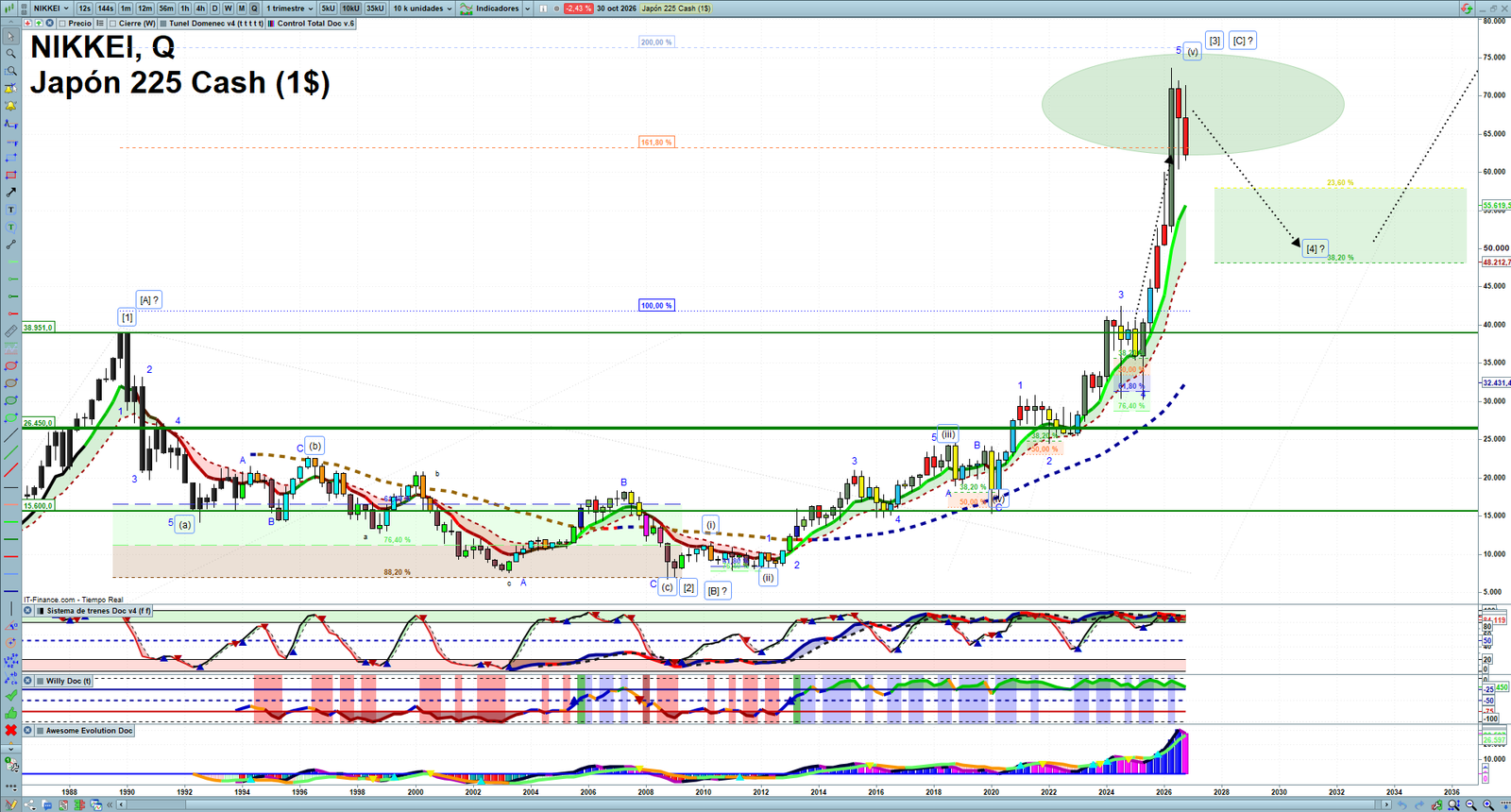Switch to the 1h timeframe
This screenshot has height=812, width=1511.
coord(185,8)
